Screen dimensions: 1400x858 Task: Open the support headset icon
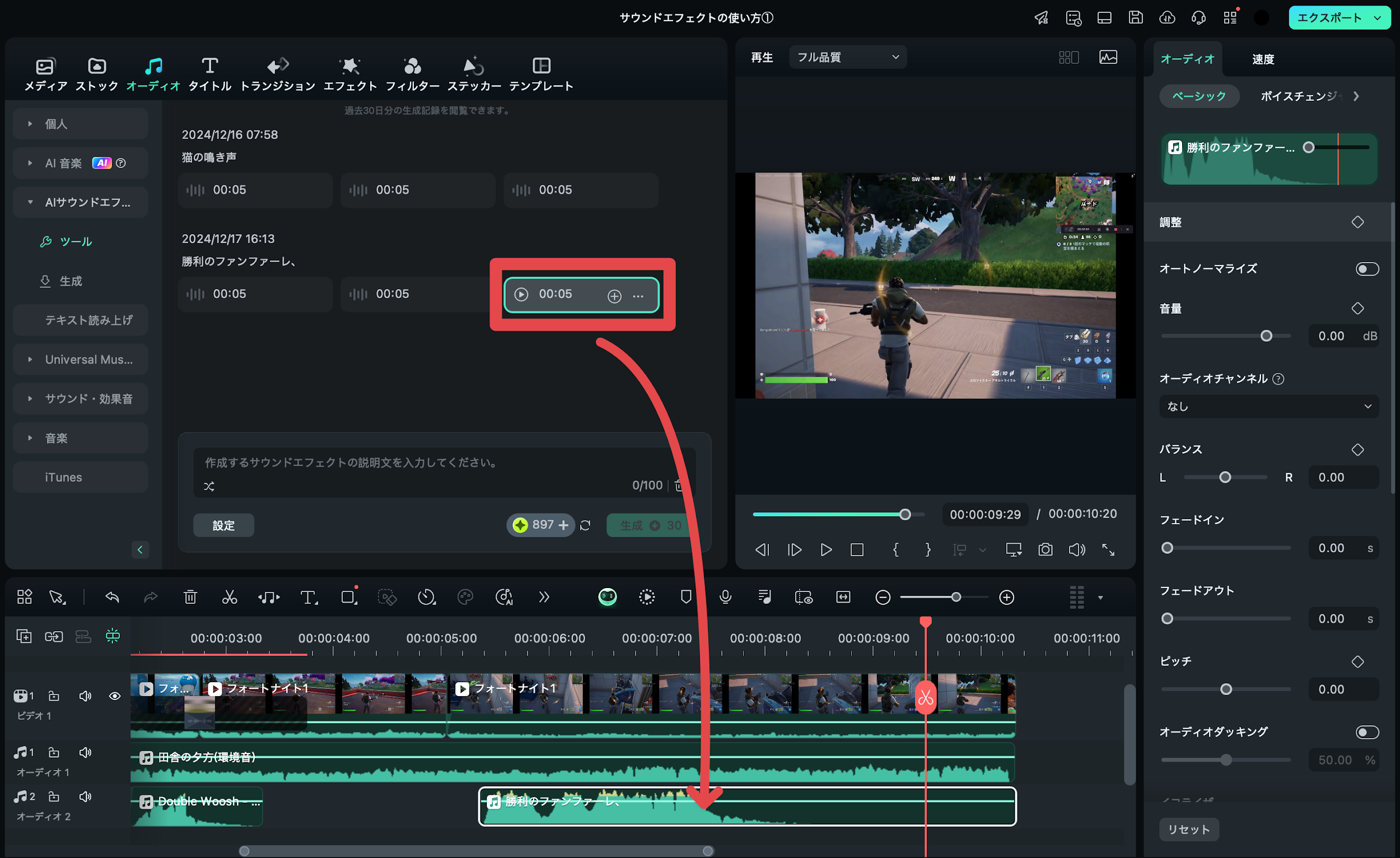click(x=1198, y=17)
